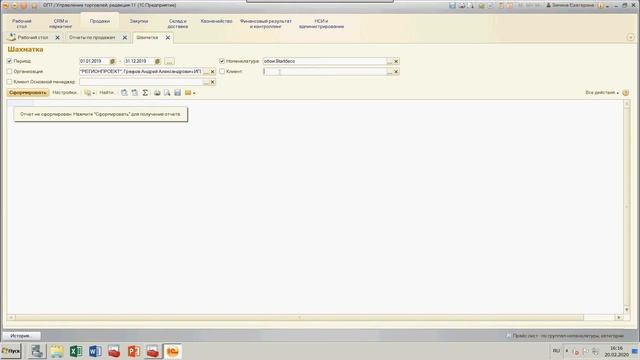Clear the Клиент field value
The height and width of the screenshot is (360, 640).
396,71
